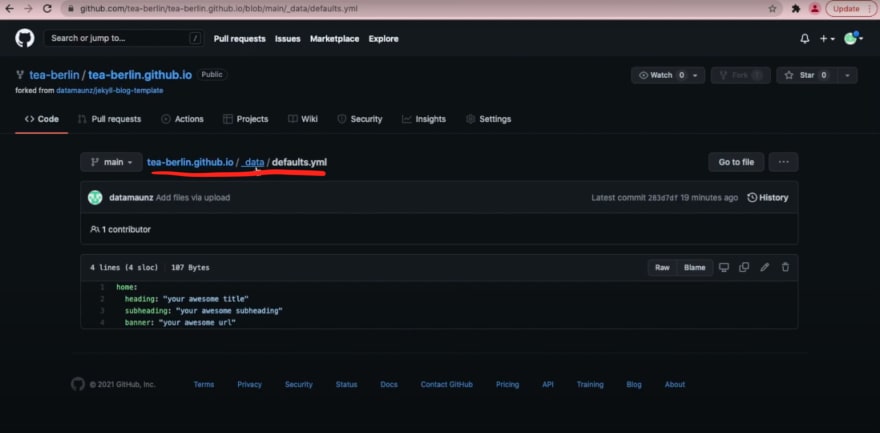Open the Explore page

[x=383, y=39]
